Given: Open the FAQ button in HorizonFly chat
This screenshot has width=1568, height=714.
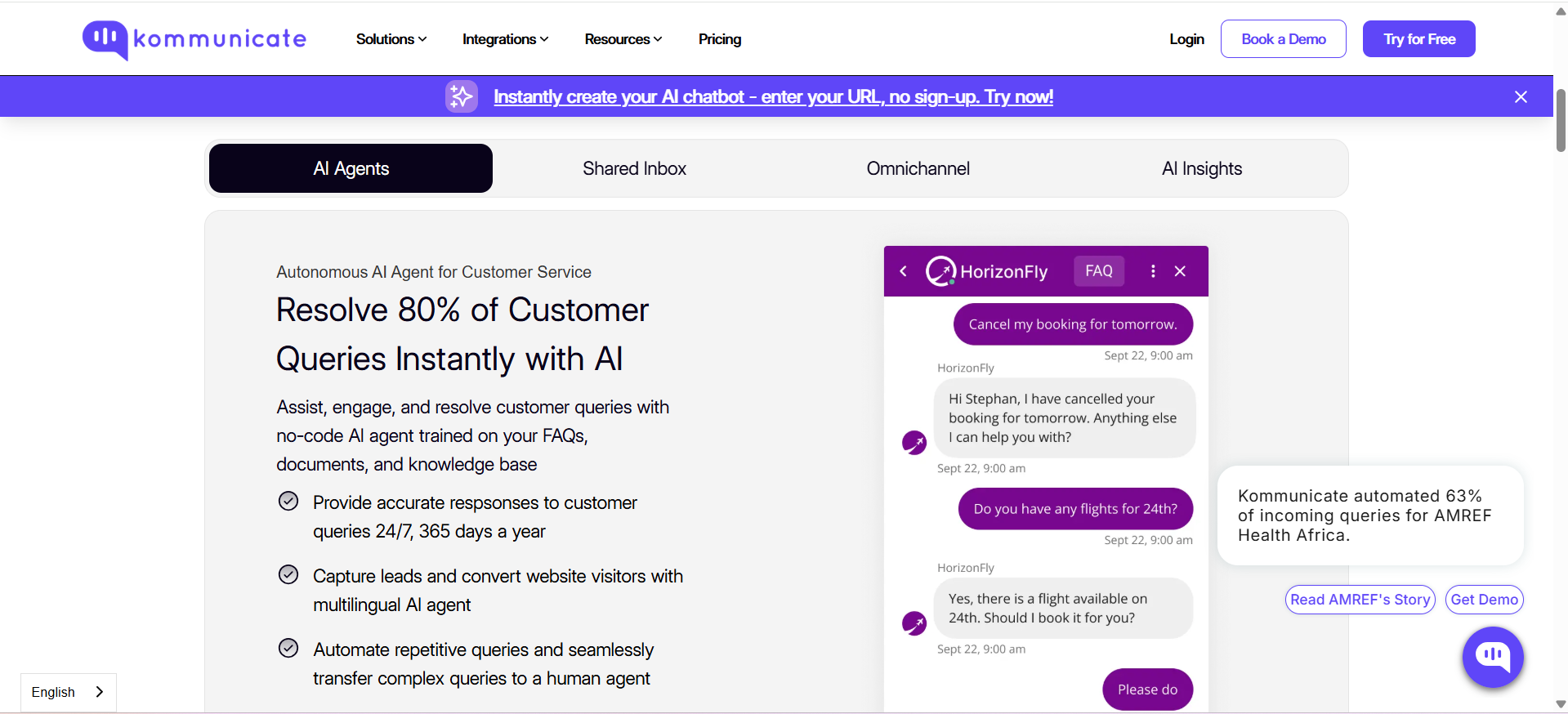Looking at the screenshot, I should (x=1099, y=271).
